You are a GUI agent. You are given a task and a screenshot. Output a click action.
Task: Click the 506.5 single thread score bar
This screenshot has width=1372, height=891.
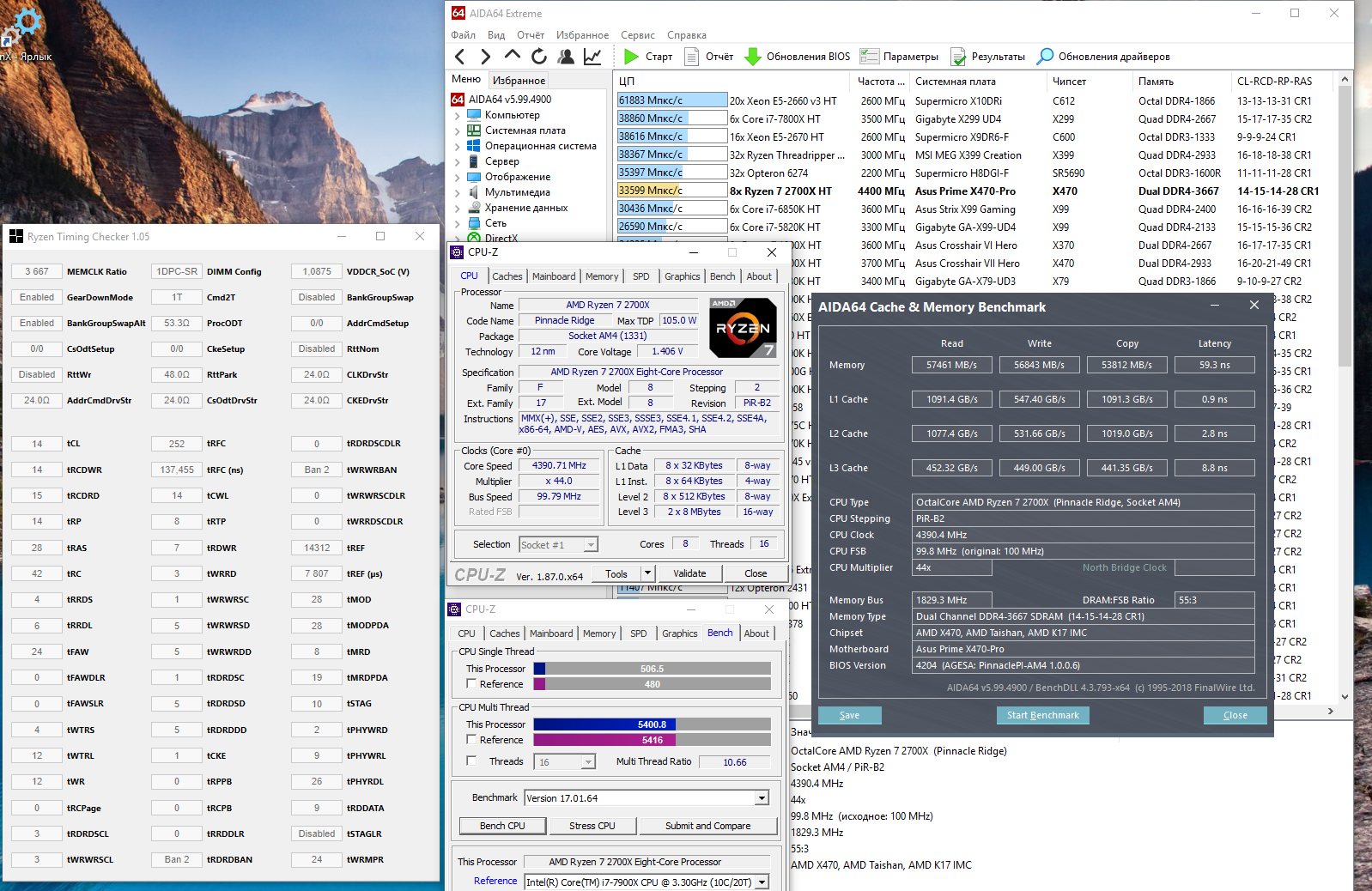coord(652,669)
